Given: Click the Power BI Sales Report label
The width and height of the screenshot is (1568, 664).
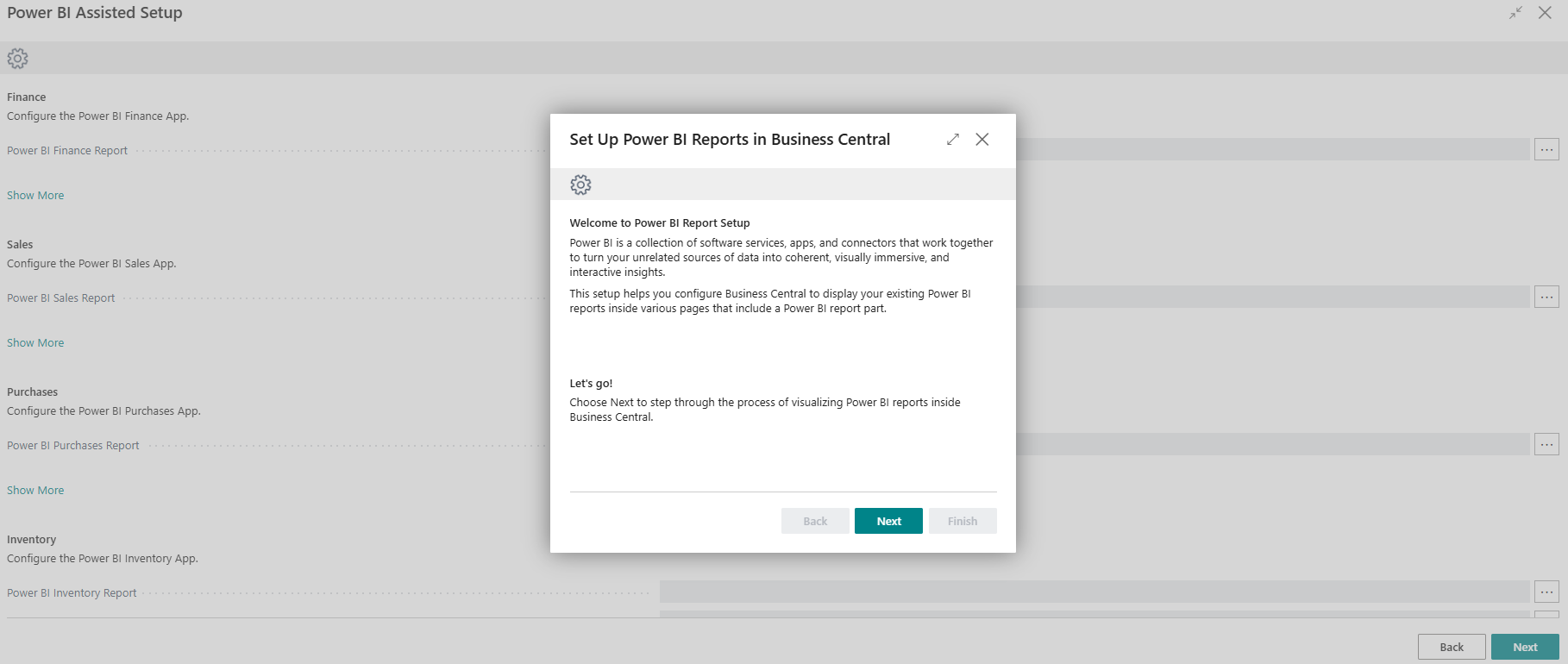Looking at the screenshot, I should tap(61, 298).
